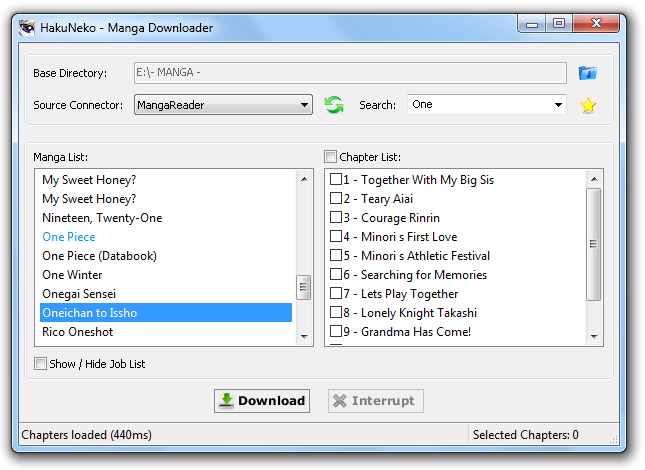This screenshot has width=645, height=470.
Task: Expand the Search dropdown arrow
Action: pos(558,104)
